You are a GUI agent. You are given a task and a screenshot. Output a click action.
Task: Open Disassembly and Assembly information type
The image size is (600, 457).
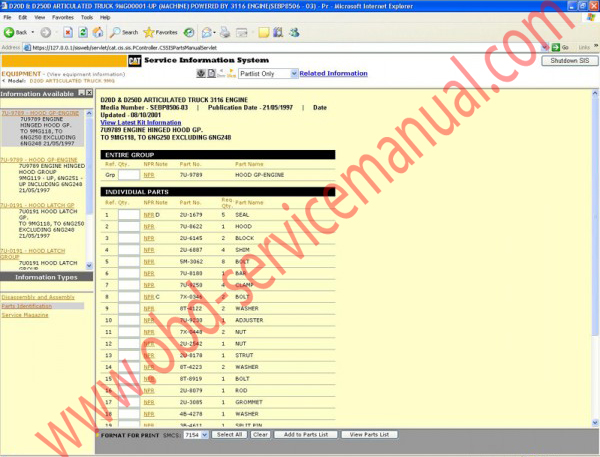38,297
